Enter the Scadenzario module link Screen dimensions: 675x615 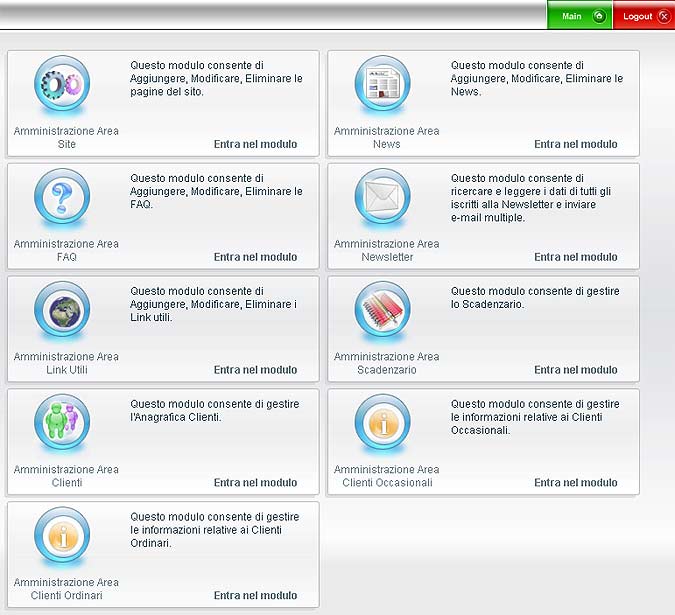tap(576, 370)
